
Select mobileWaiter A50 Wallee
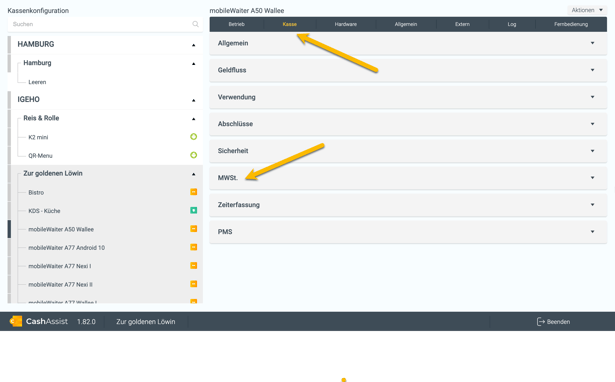(x=61, y=229)
